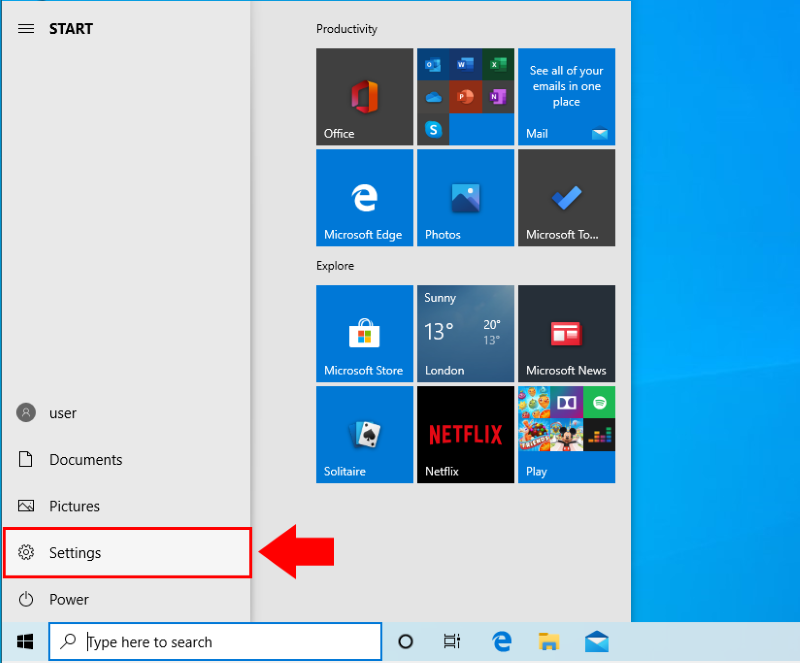Open Task View on the taskbar
The width and height of the screenshot is (800, 663).
(x=452, y=642)
